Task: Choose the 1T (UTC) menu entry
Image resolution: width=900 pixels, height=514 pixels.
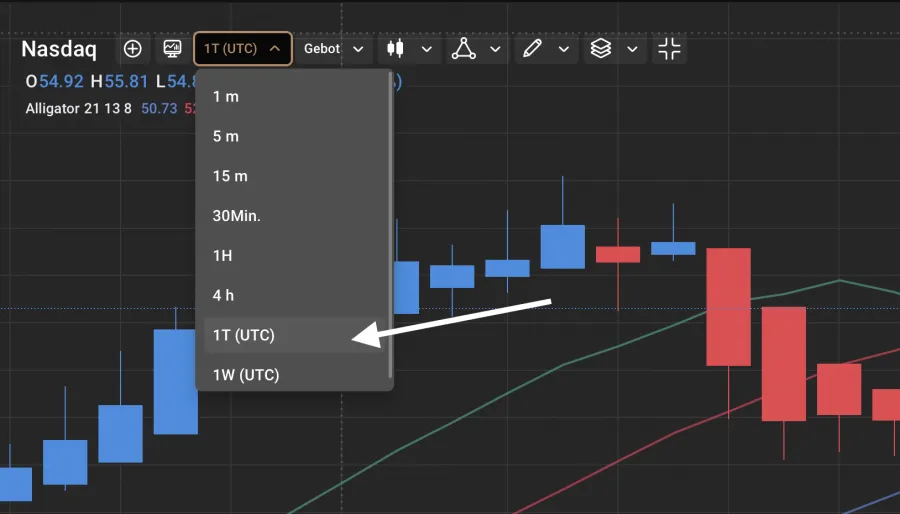Action: (x=294, y=335)
